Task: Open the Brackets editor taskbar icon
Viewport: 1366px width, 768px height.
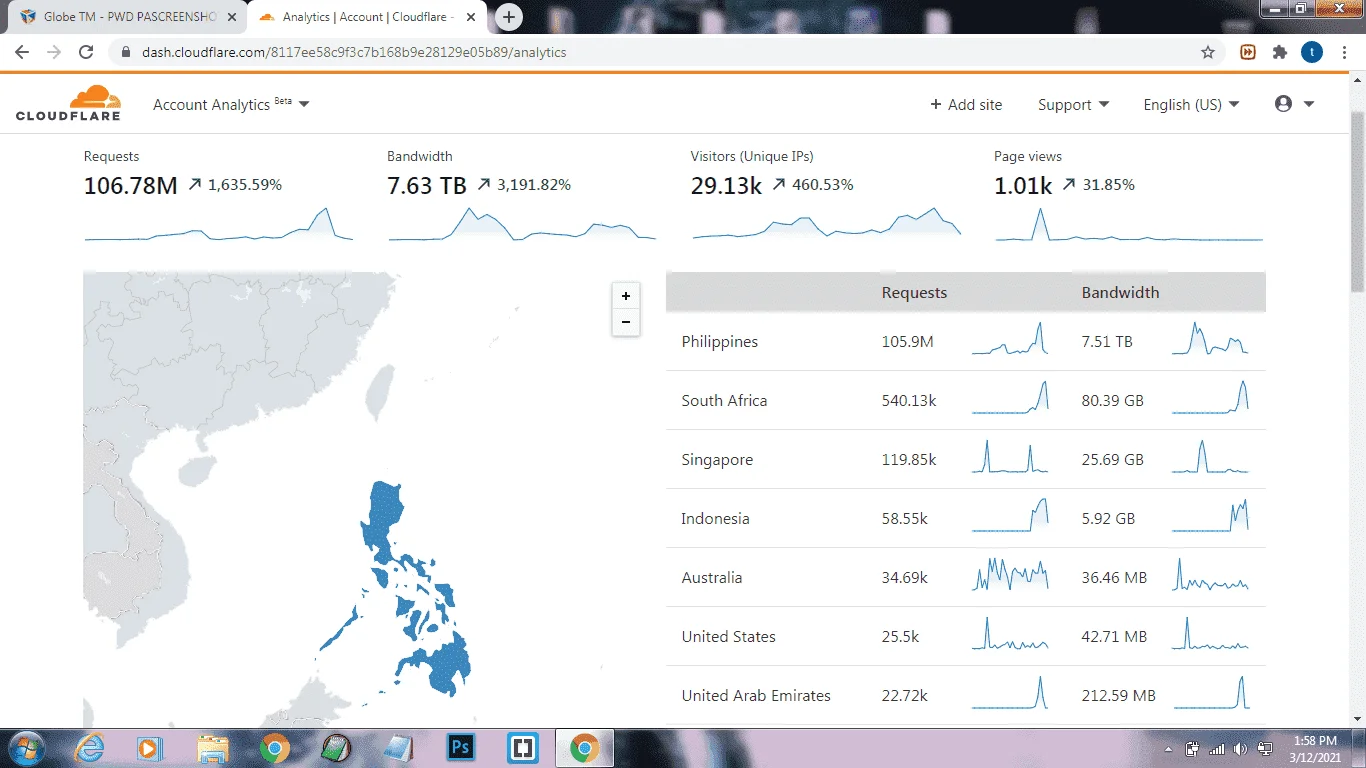Action: [523, 748]
